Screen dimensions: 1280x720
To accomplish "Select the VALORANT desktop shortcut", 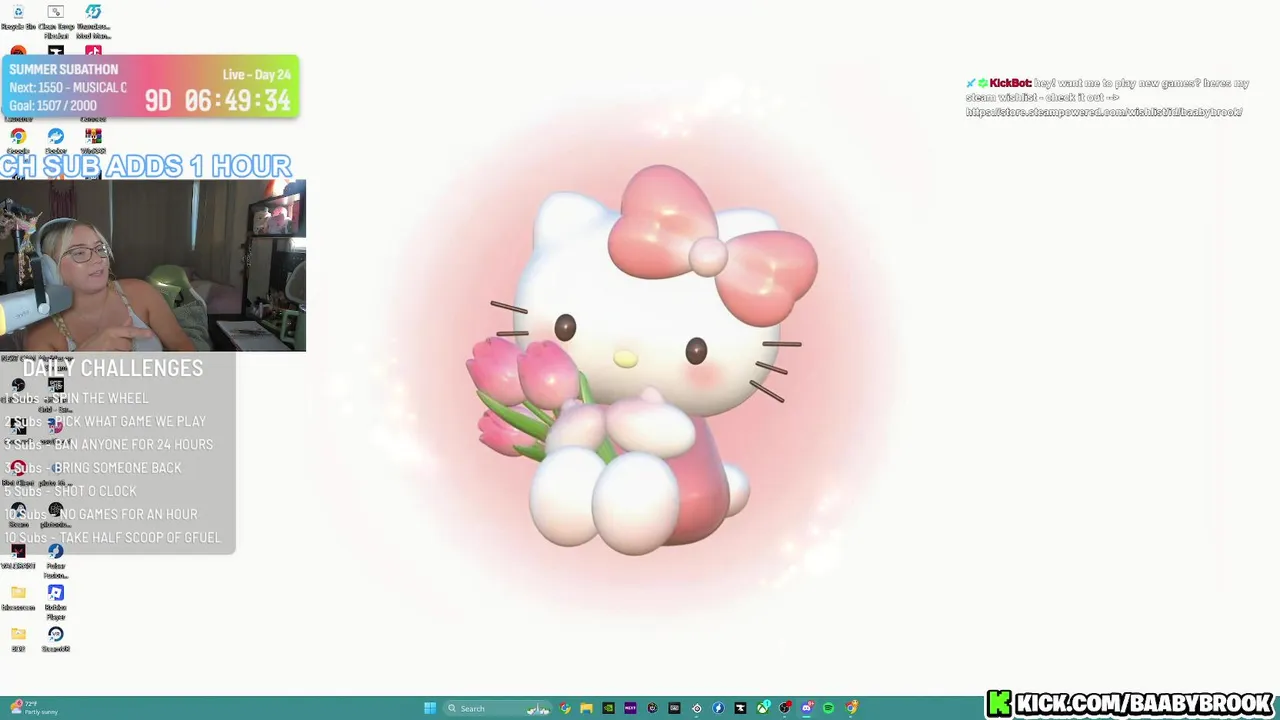I will tap(18, 556).
